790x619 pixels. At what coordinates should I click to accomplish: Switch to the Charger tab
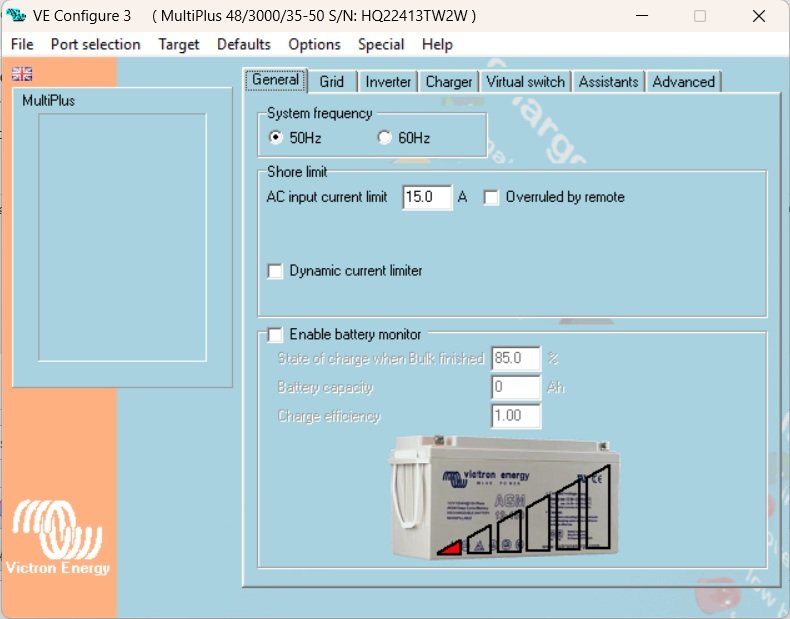pyautogui.click(x=448, y=82)
